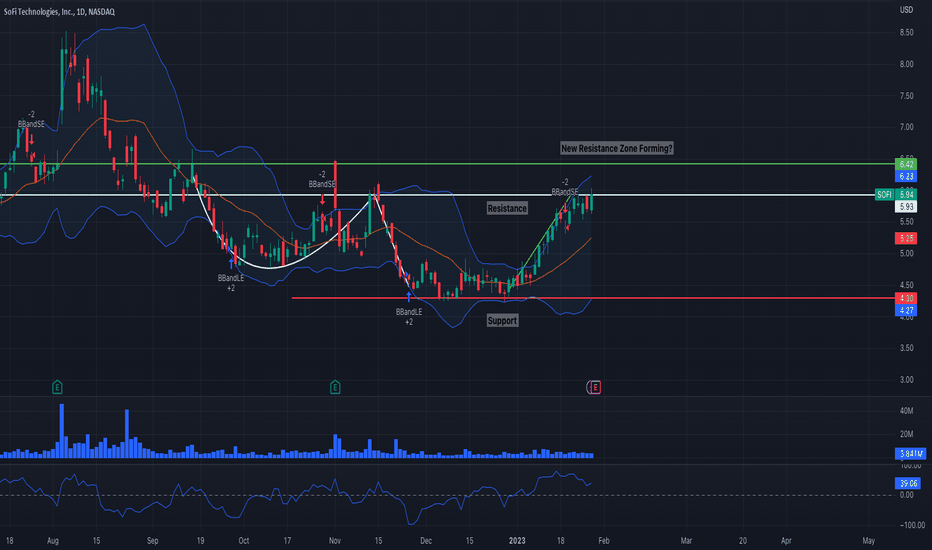
Task: Click the green 5.94 last price label
Action: click(x=906, y=194)
